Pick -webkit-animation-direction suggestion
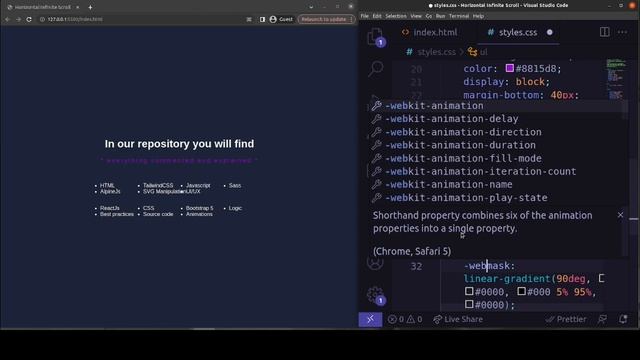The width and height of the screenshot is (640, 360). [x=497, y=132]
